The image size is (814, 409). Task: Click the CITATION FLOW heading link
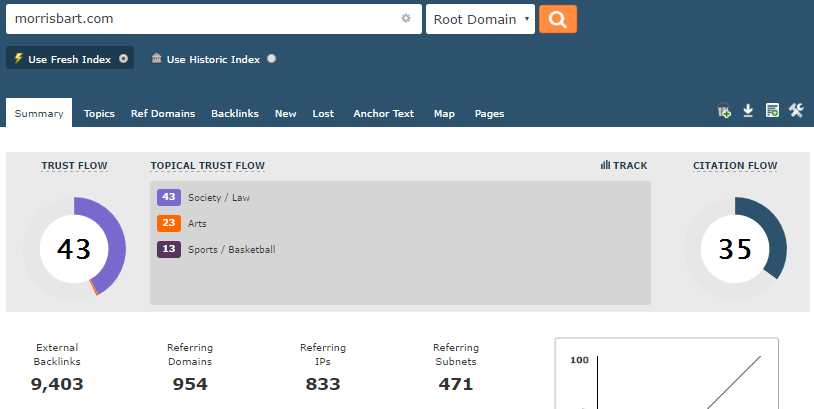click(735, 166)
